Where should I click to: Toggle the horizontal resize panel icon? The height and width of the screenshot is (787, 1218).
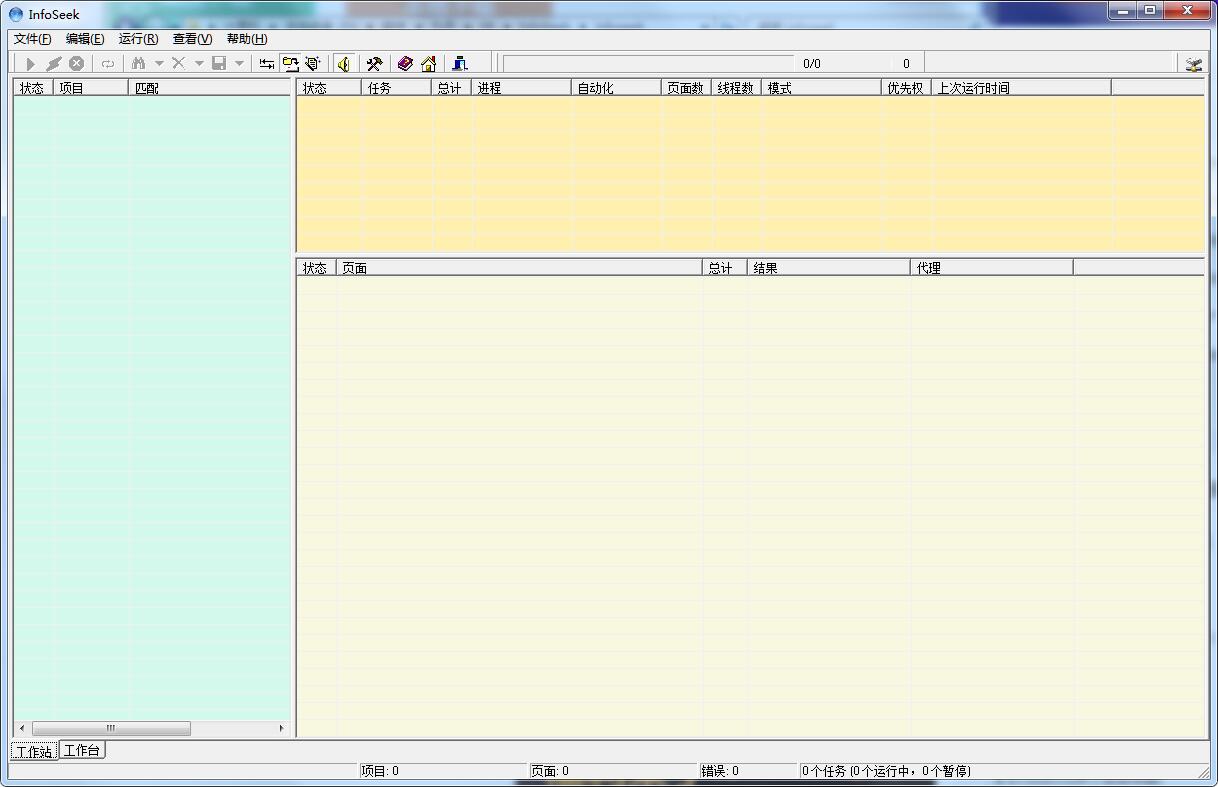click(x=266, y=63)
